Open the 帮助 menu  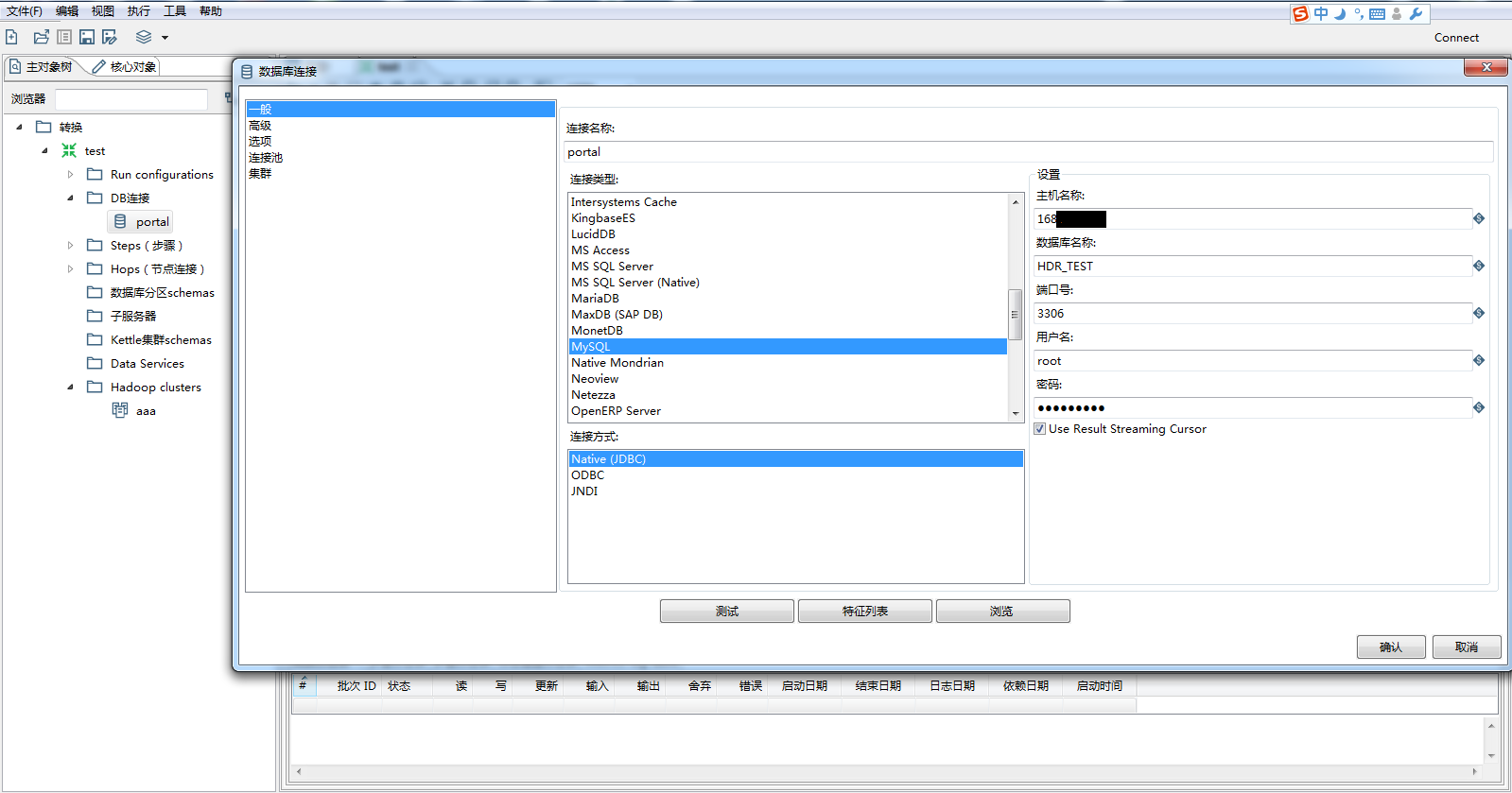click(211, 11)
